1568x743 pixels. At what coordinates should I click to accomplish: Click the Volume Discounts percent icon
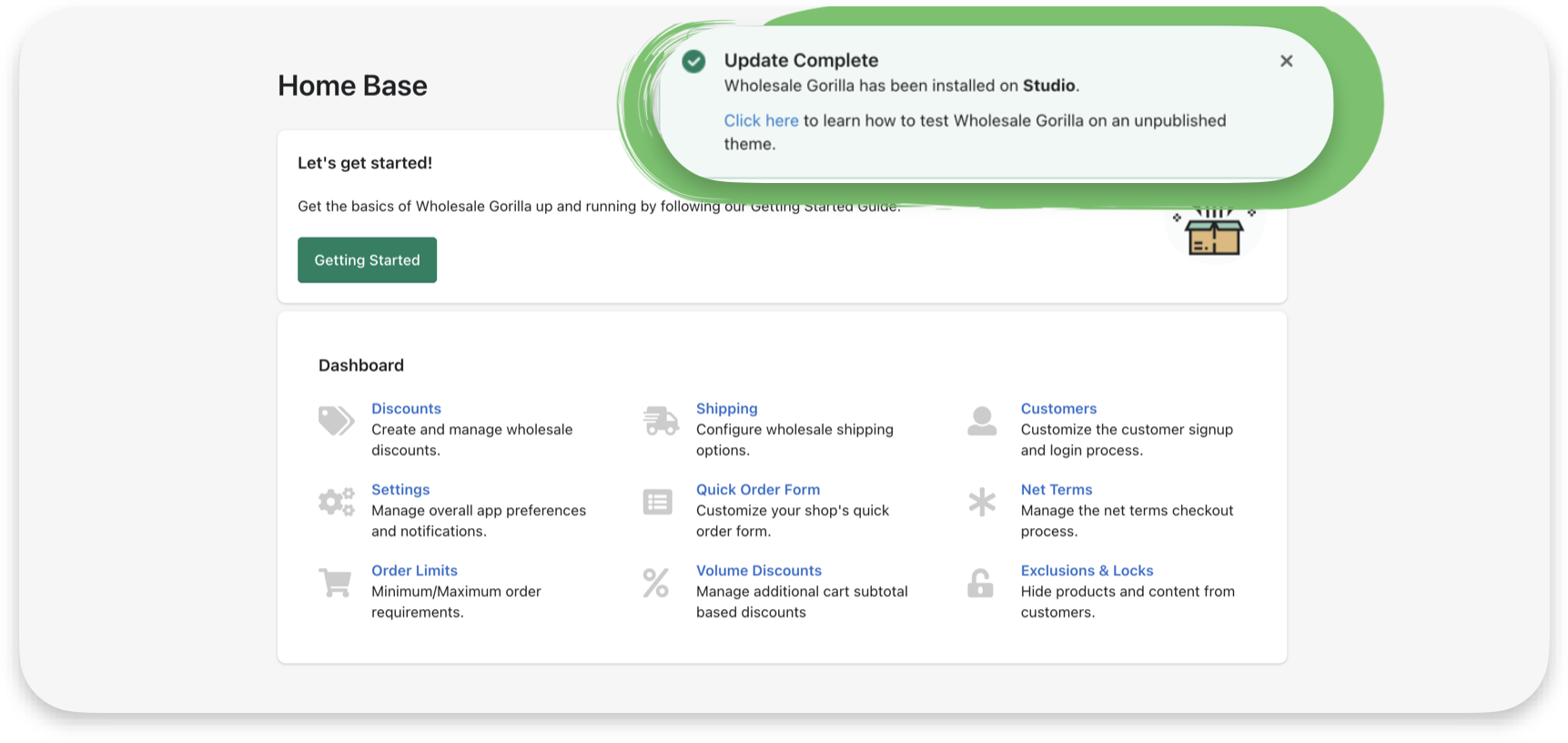tap(656, 583)
